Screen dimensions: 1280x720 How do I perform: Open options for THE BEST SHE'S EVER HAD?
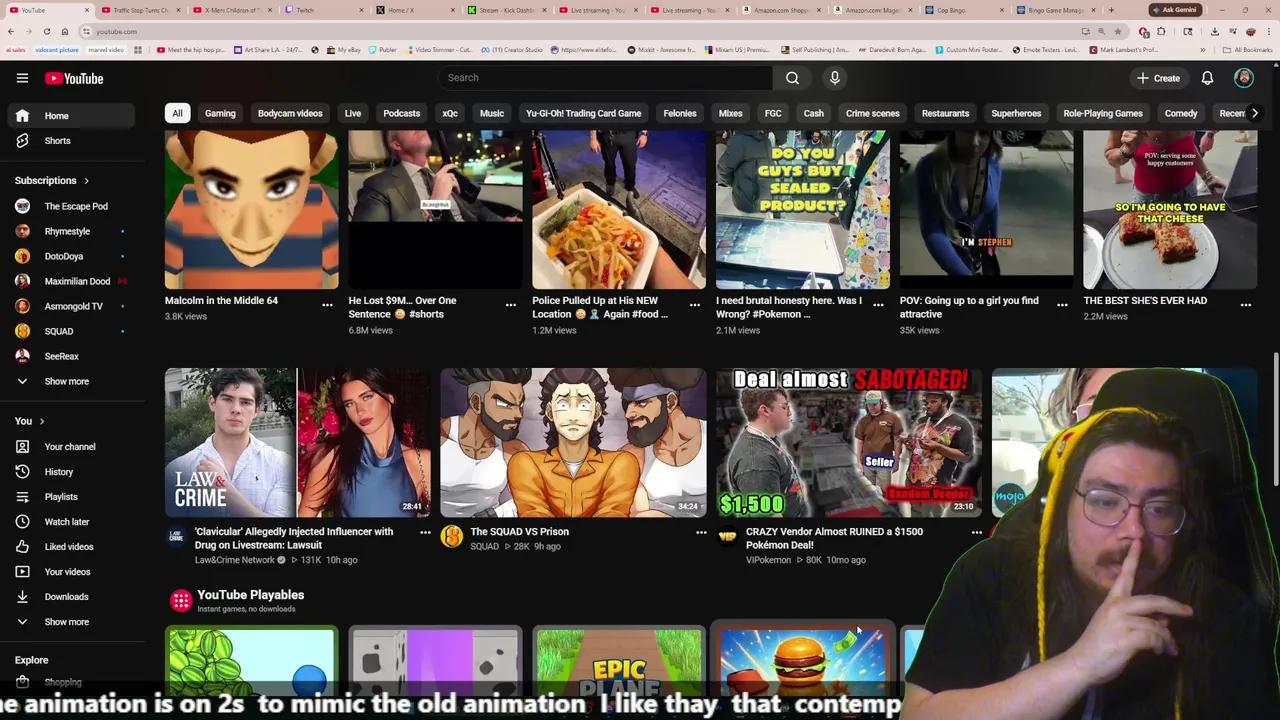(1246, 305)
